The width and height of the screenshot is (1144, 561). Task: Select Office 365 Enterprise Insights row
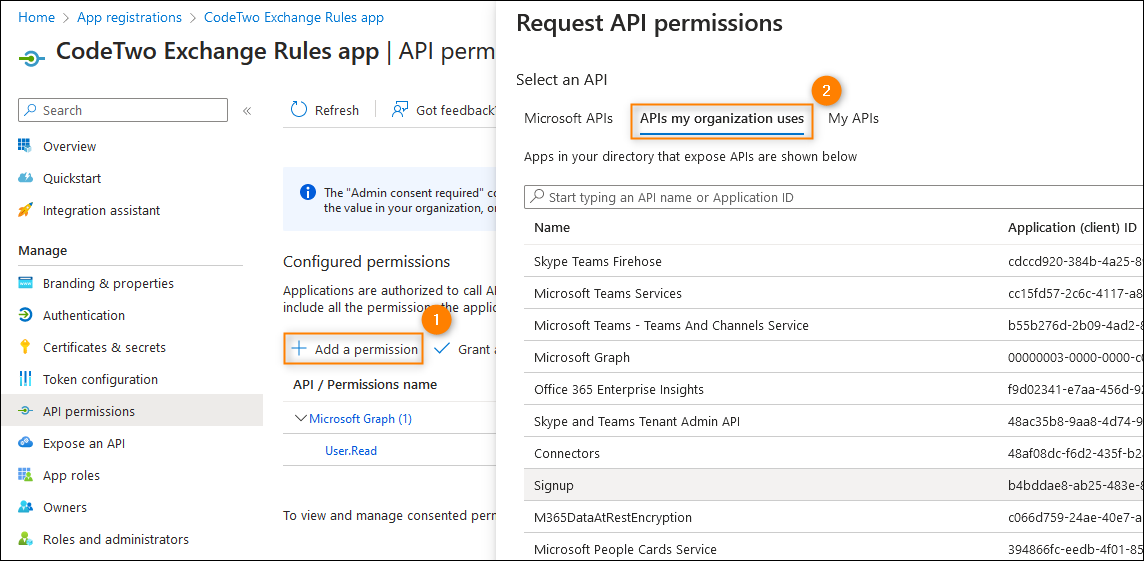click(x=834, y=390)
